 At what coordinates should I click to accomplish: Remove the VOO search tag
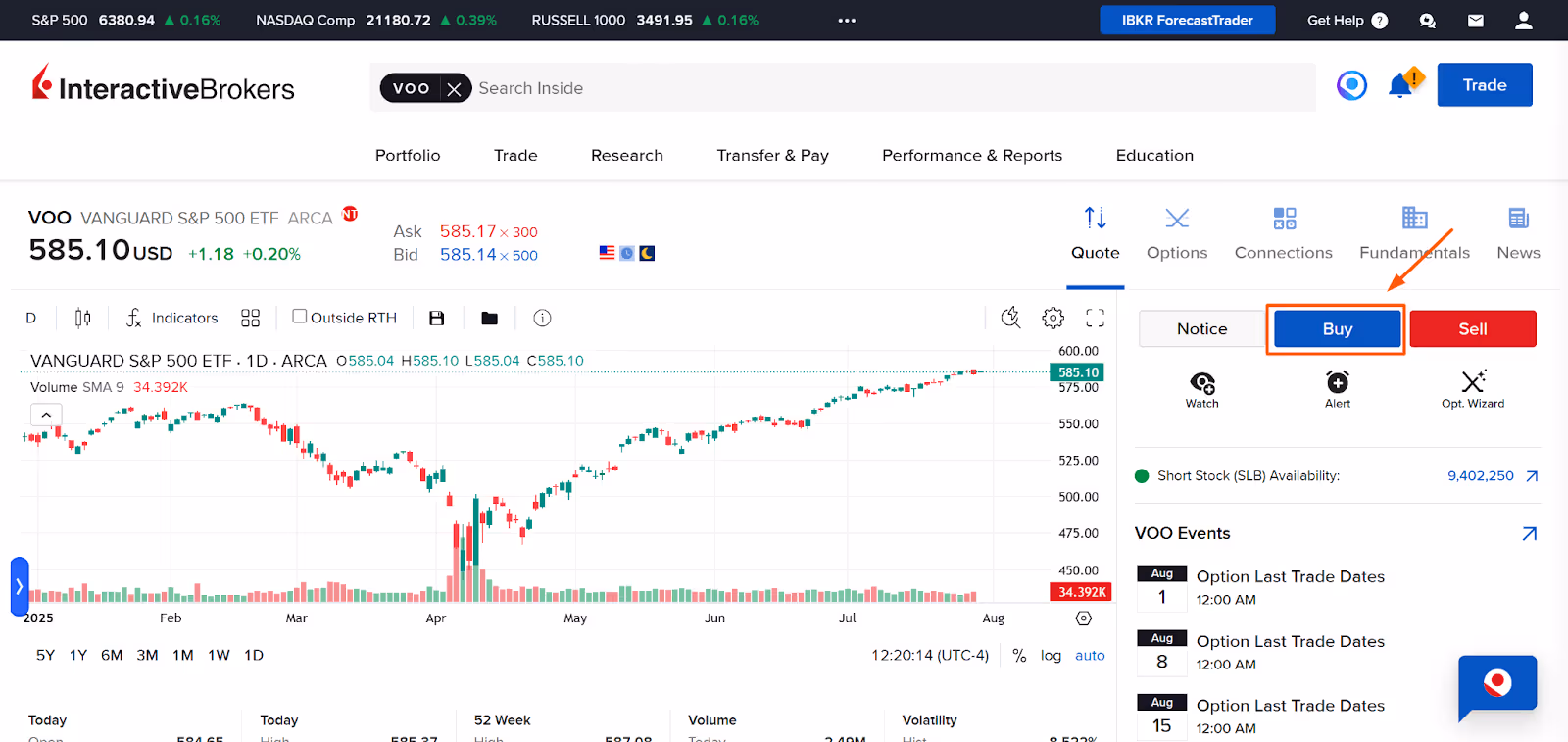point(454,89)
